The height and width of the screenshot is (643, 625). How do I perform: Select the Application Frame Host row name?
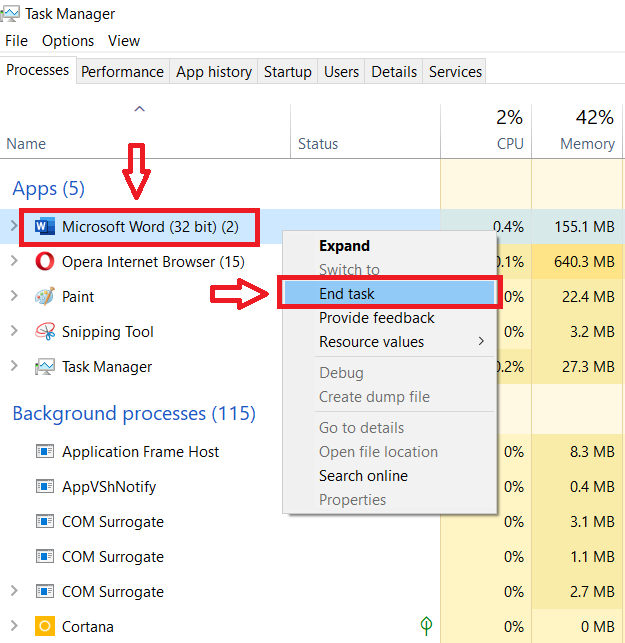[x=140, y=452]
